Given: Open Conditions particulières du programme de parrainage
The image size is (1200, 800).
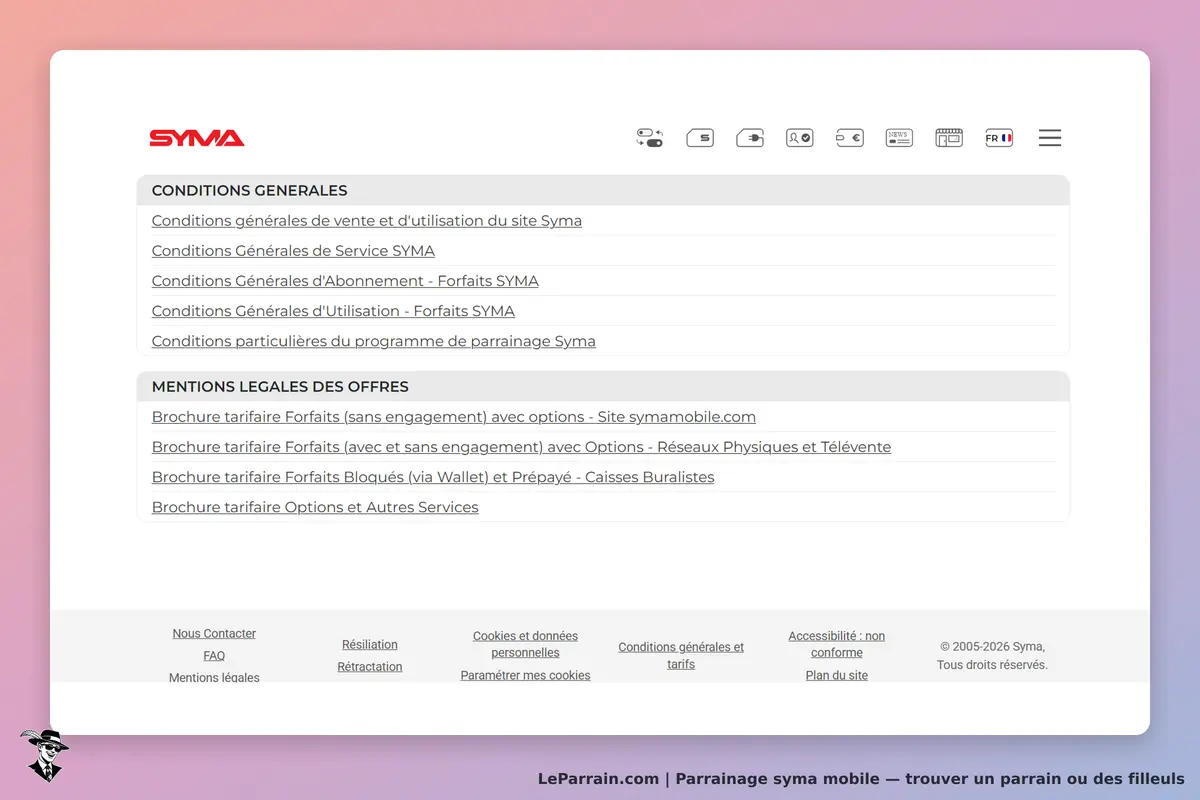Looking at the screenshot, I should point(374,341).
